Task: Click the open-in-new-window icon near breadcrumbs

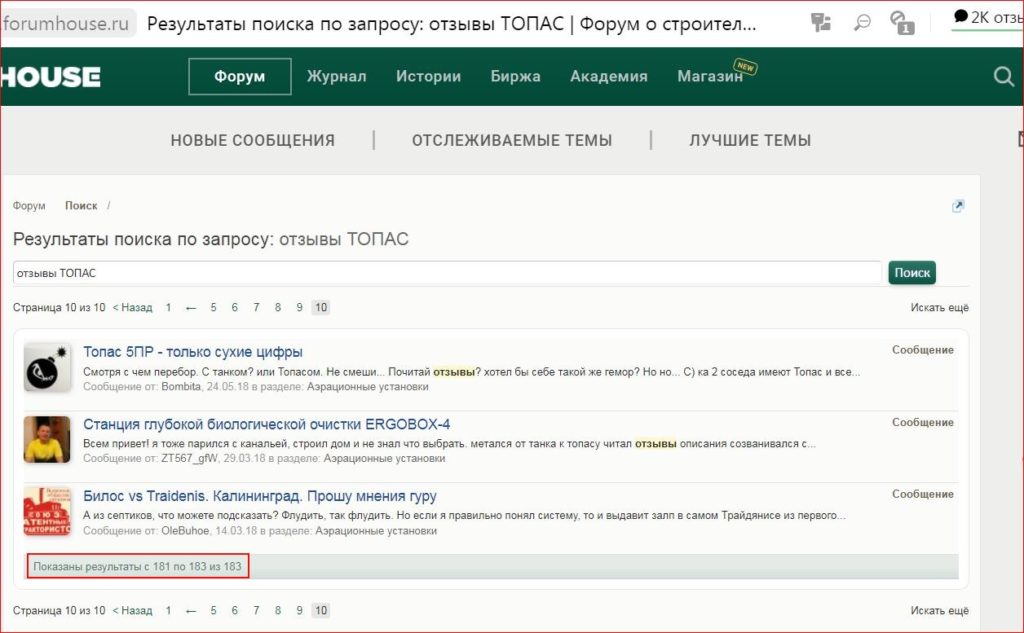Action: (957, 206)
